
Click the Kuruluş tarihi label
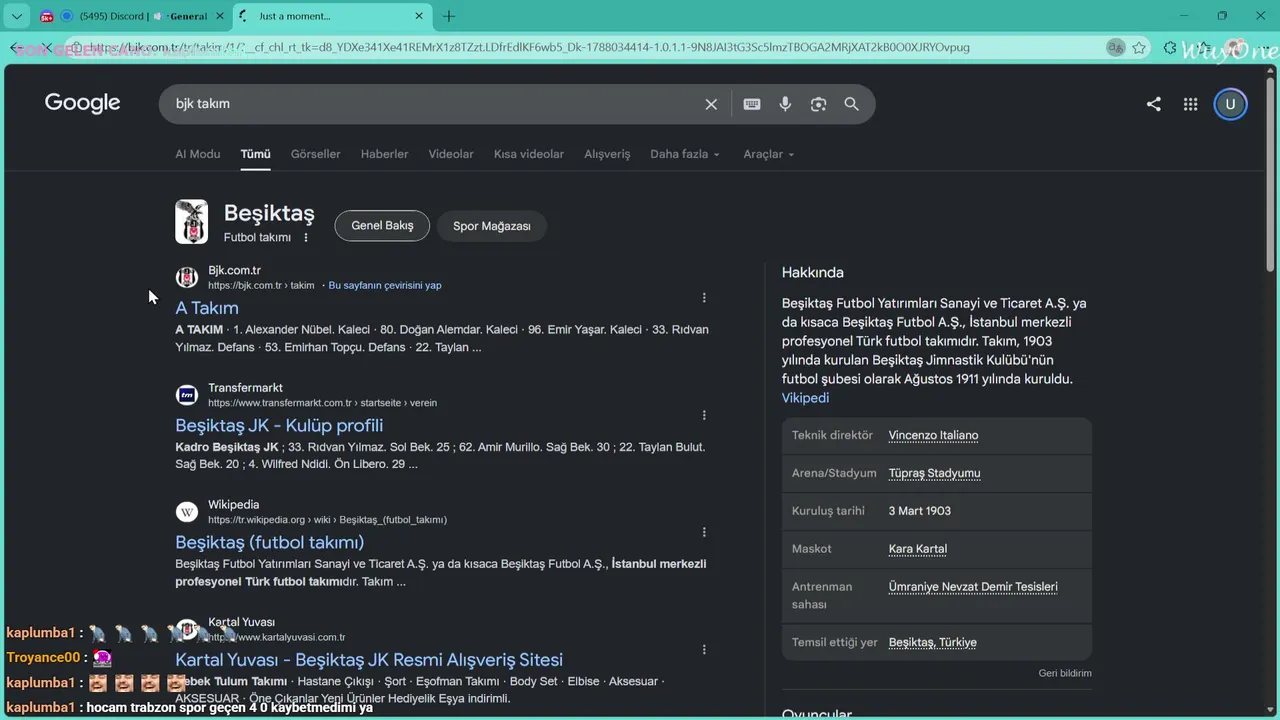(x=829, y=511)
